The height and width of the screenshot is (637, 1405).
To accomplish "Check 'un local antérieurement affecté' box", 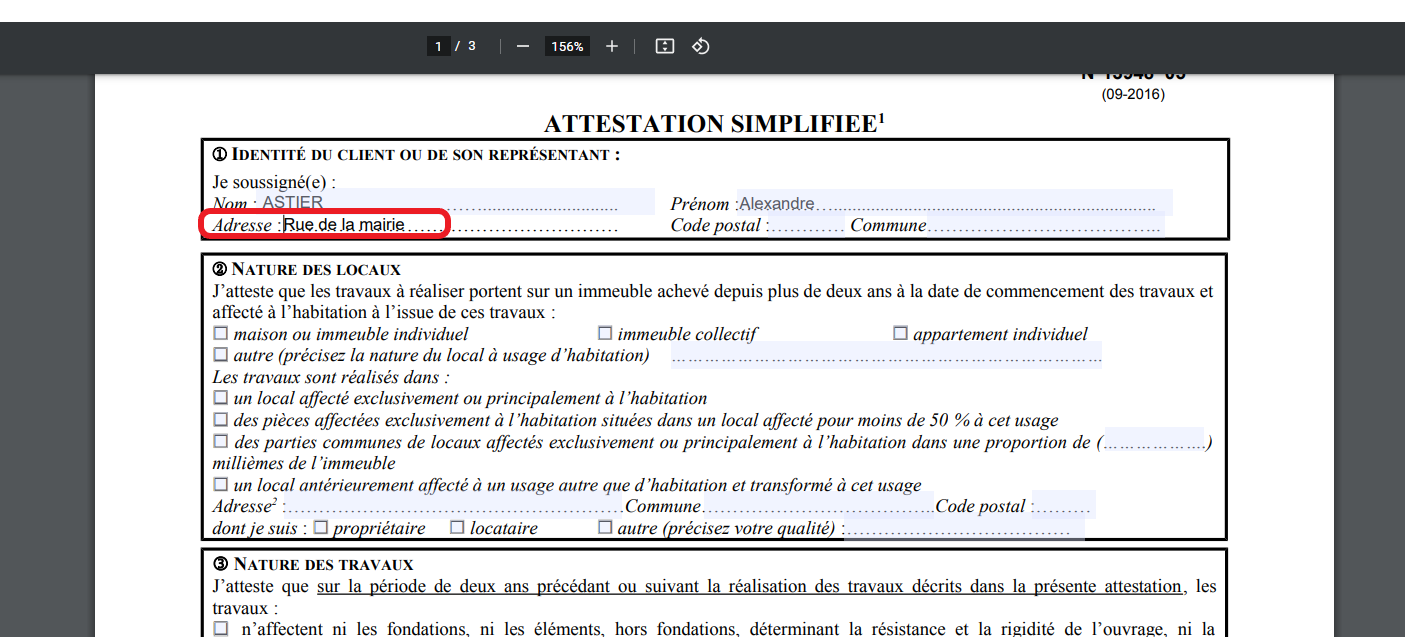I will coord(221,484).
